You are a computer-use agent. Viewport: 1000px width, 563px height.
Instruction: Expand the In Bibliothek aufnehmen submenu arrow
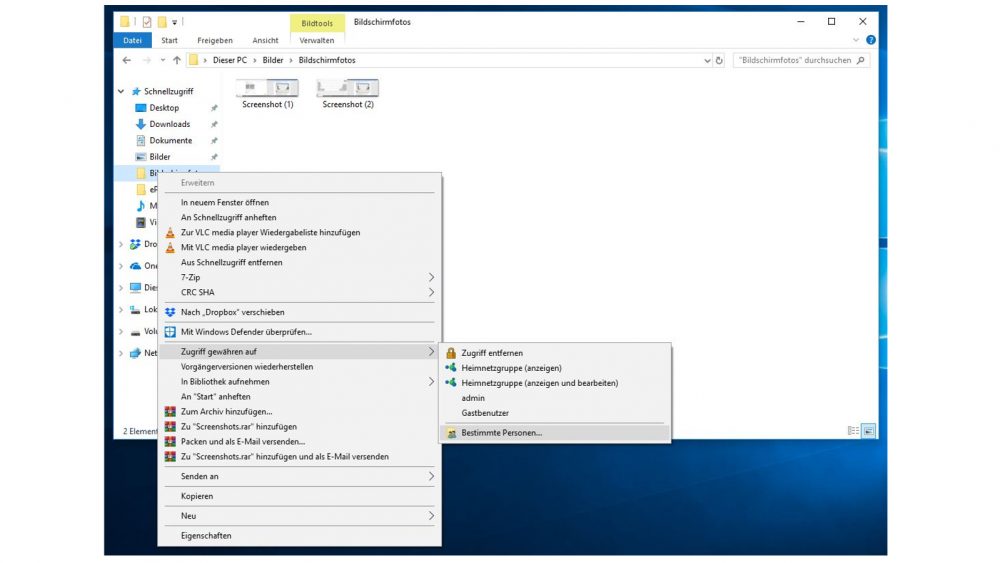pos(431,382)
